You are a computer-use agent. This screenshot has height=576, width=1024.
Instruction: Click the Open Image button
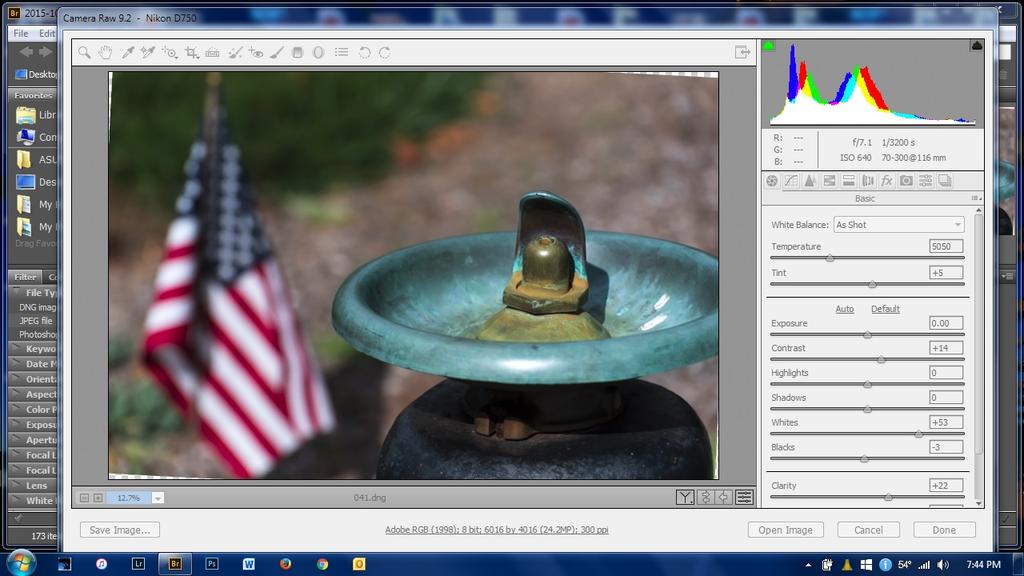point(785,530)
